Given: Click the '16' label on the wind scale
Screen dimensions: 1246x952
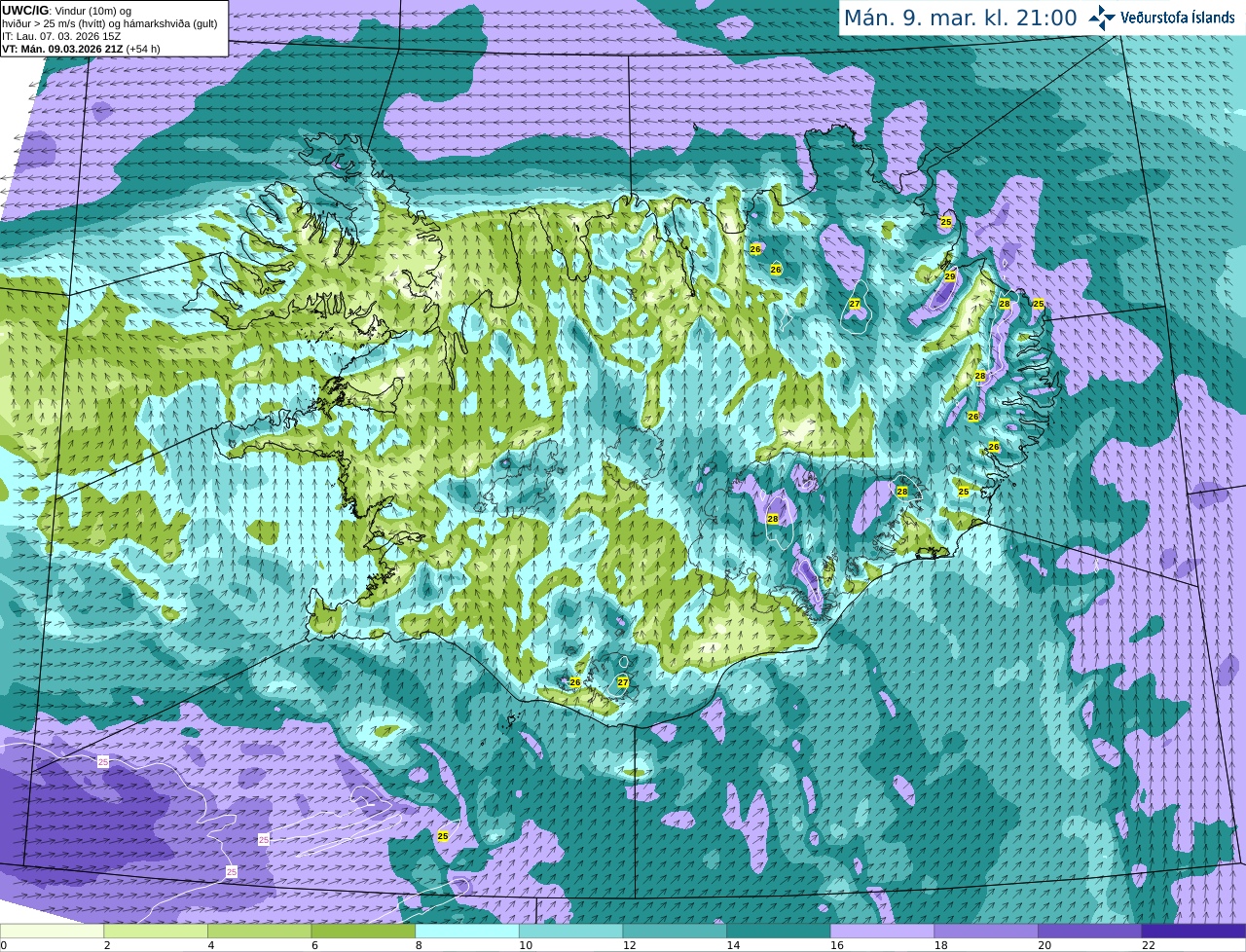Looking at the screenshot, I should (837, 945).
